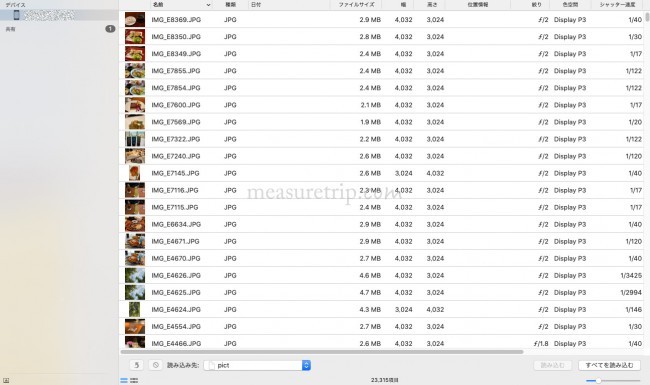Click the horizontal scrollbar below list
This screenshot has width=650, height=385.
click(x=322, y=352)
